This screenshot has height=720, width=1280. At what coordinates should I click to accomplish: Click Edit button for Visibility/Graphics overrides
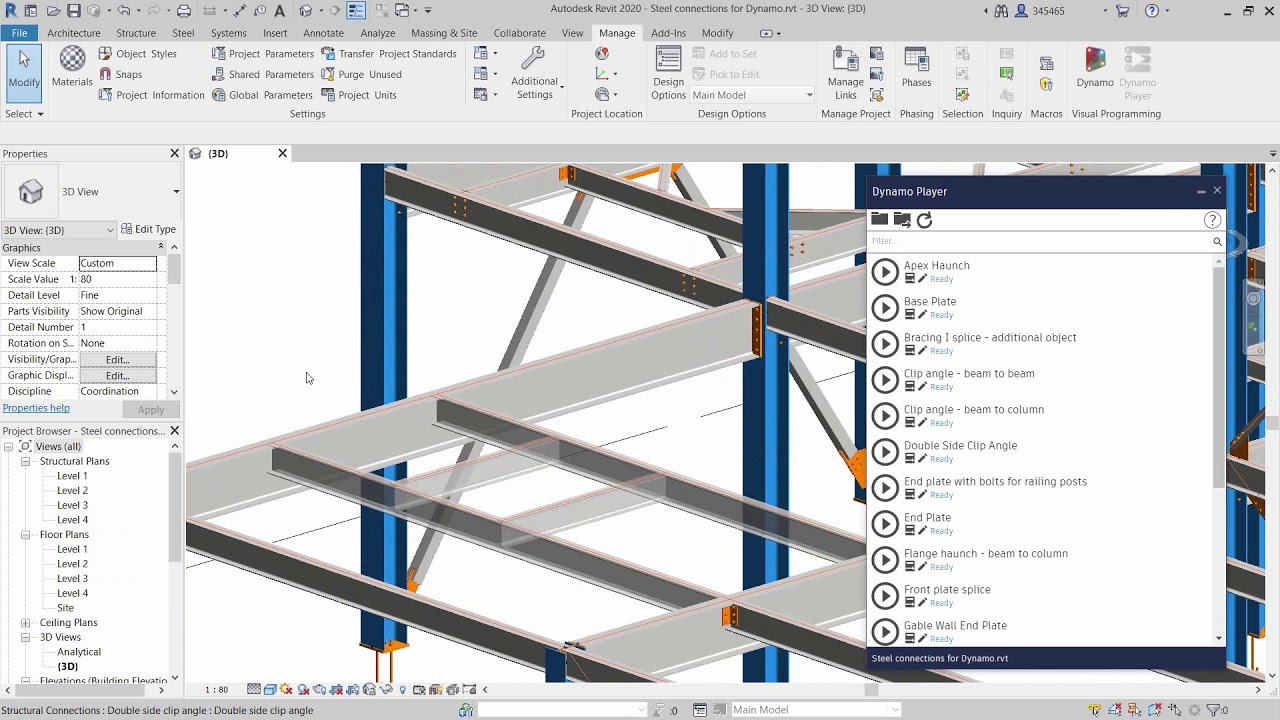click(117, 359)
